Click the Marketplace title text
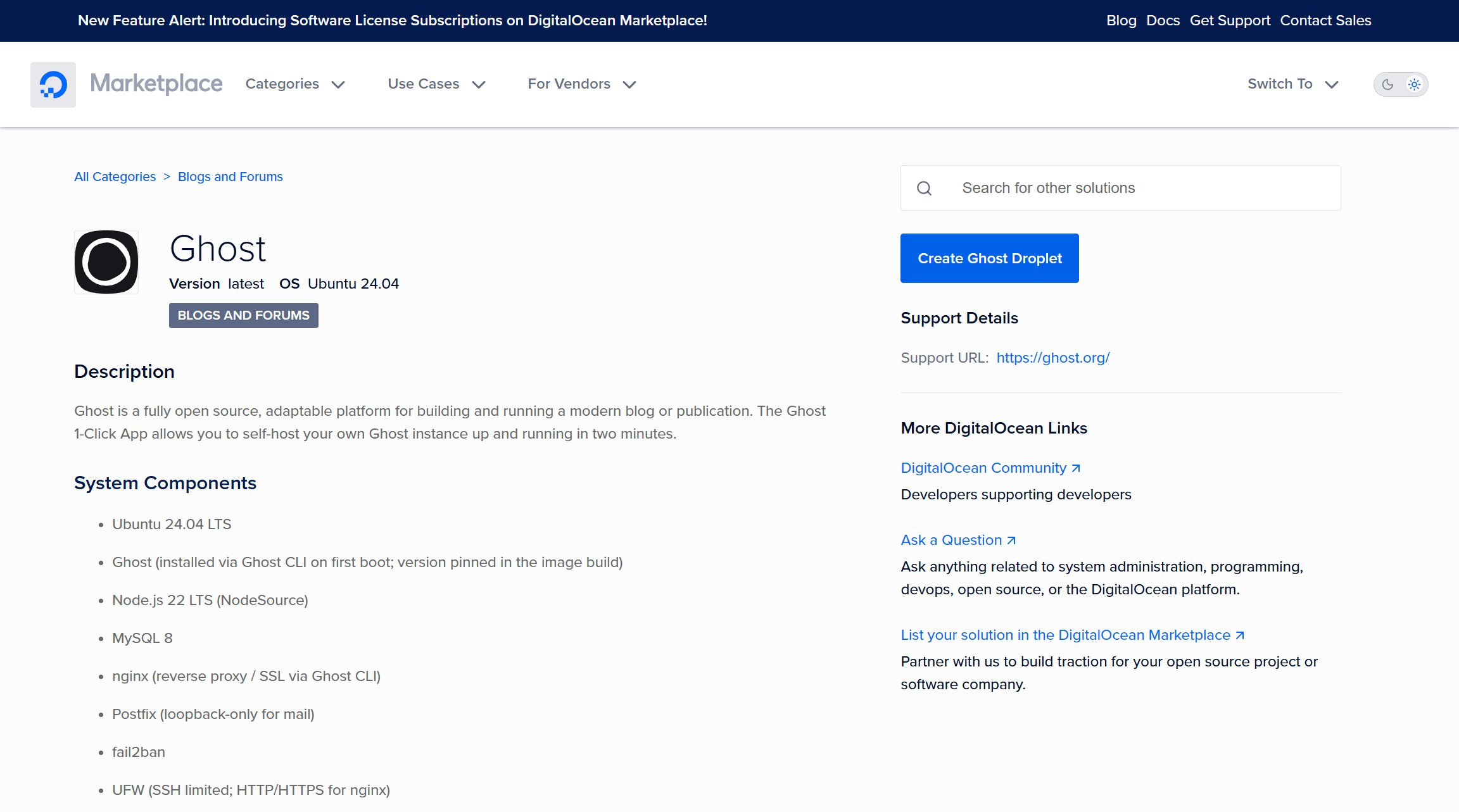 156,84
